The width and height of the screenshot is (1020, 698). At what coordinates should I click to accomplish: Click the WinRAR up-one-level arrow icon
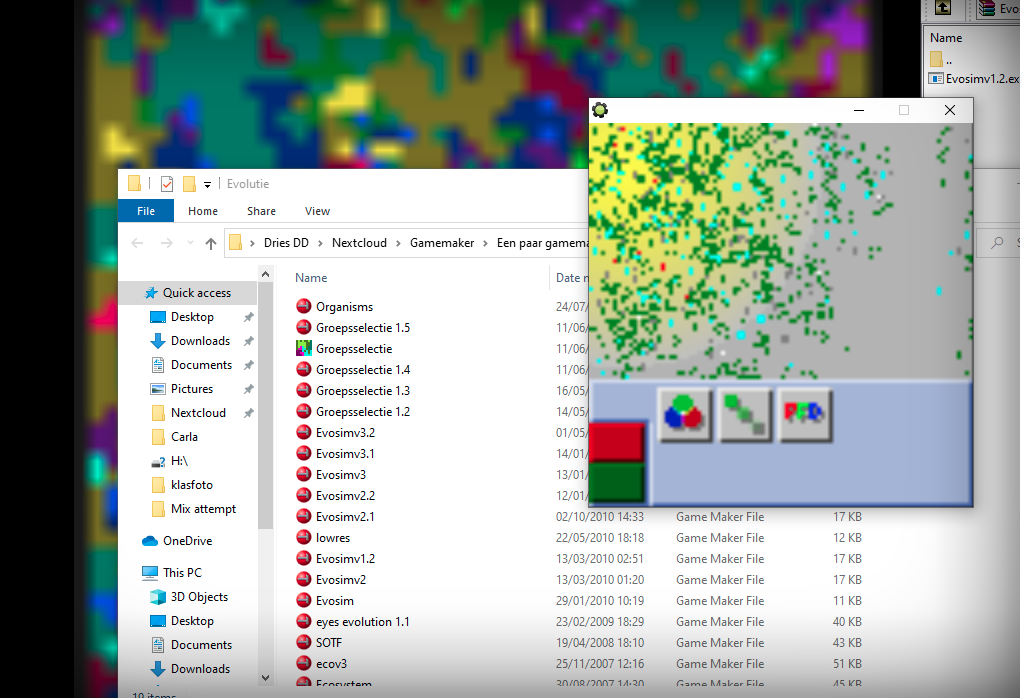[x=942, y=8]
